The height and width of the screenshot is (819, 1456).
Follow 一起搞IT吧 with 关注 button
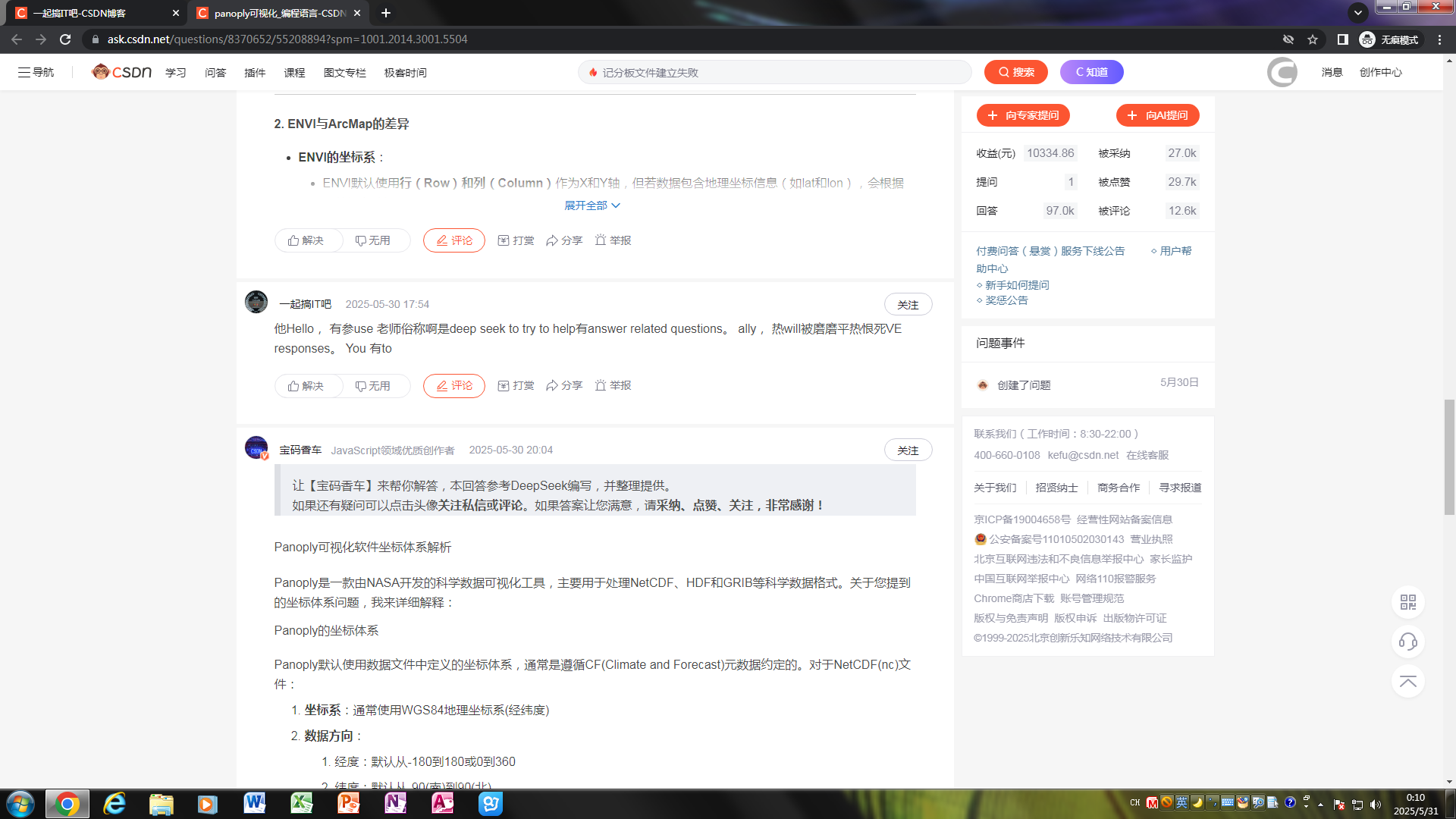908,305
